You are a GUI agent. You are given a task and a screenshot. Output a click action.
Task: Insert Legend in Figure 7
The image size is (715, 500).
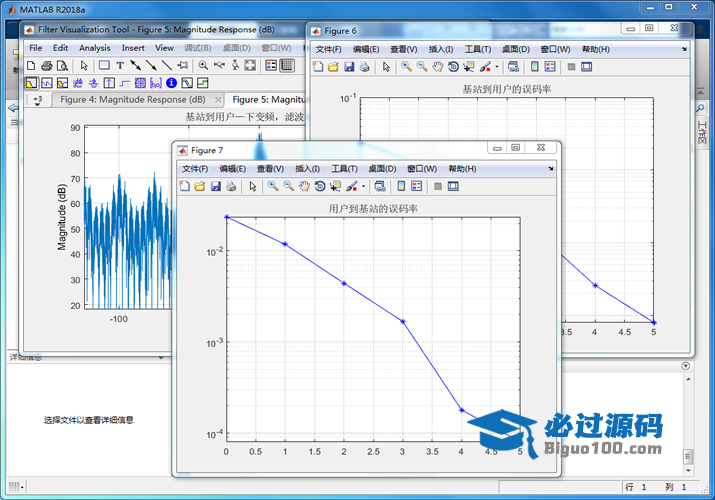coord(416,186)
